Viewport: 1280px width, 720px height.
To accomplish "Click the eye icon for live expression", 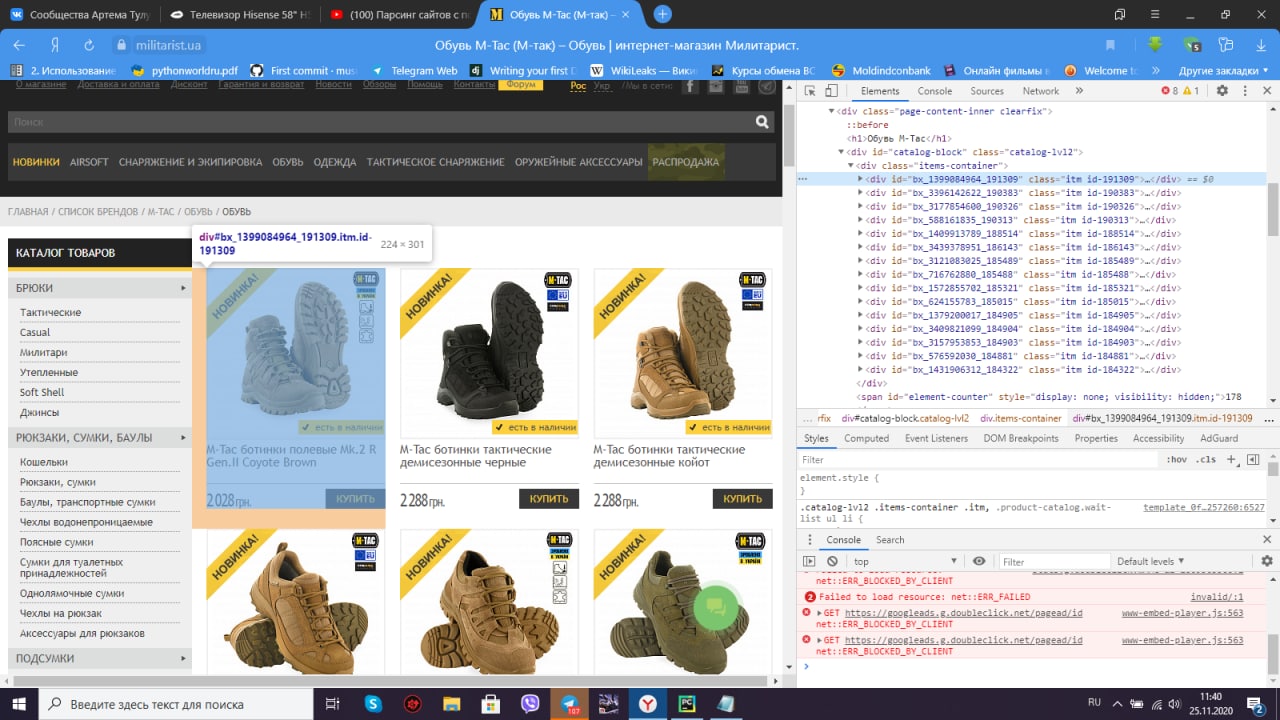I will pos(979,562).
